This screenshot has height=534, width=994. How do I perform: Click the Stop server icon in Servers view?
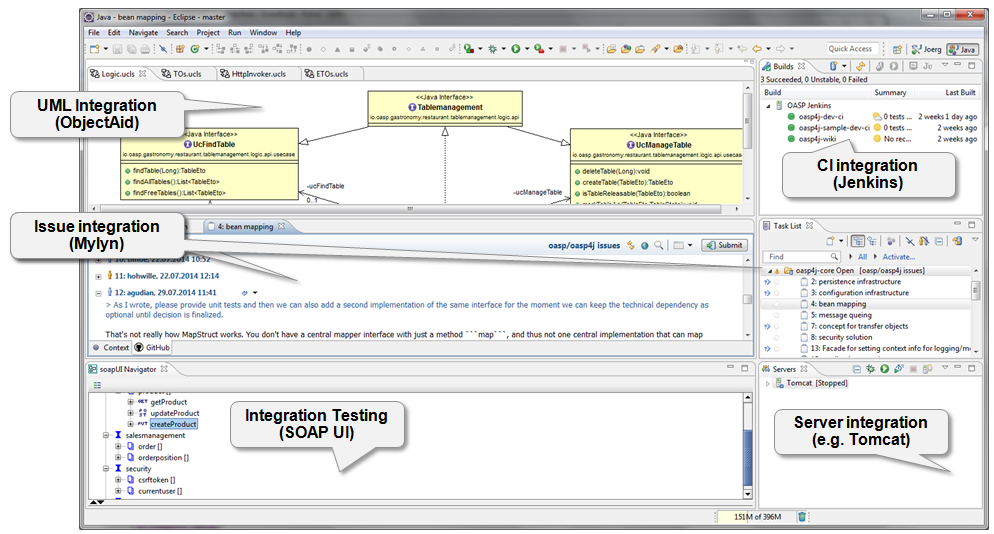tap(913, 368)
